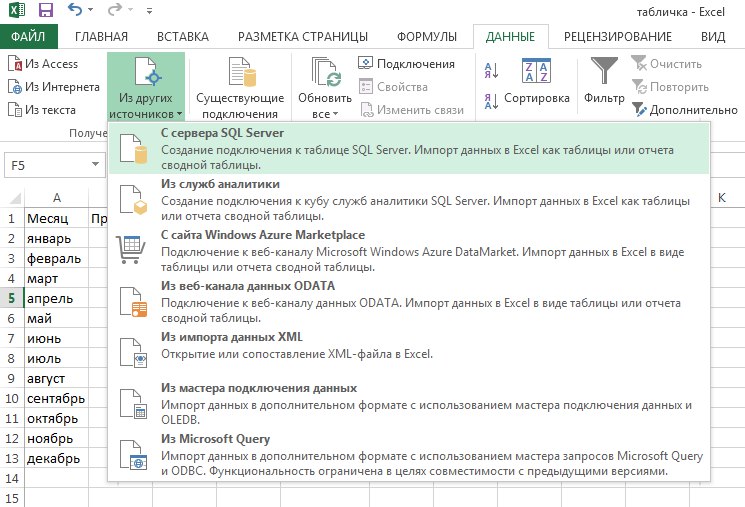745x507 pixels.
Task: Select column A header
Action: (57, 198)
